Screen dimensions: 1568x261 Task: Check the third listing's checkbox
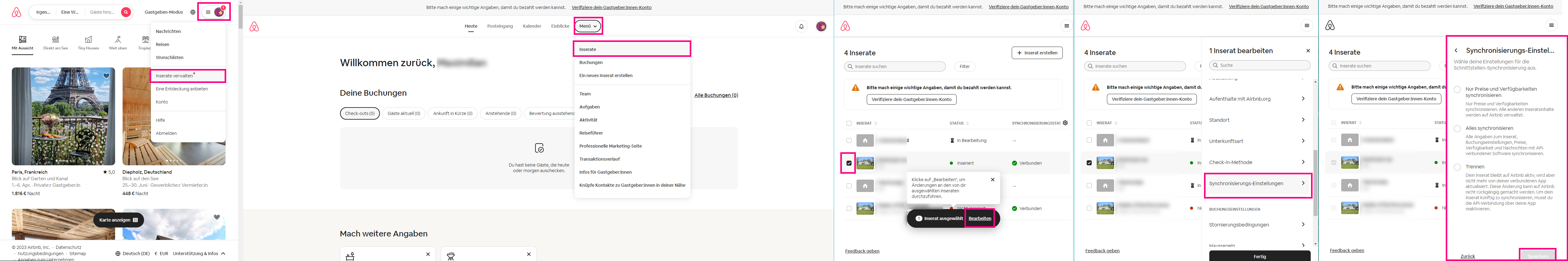[849, 185]
